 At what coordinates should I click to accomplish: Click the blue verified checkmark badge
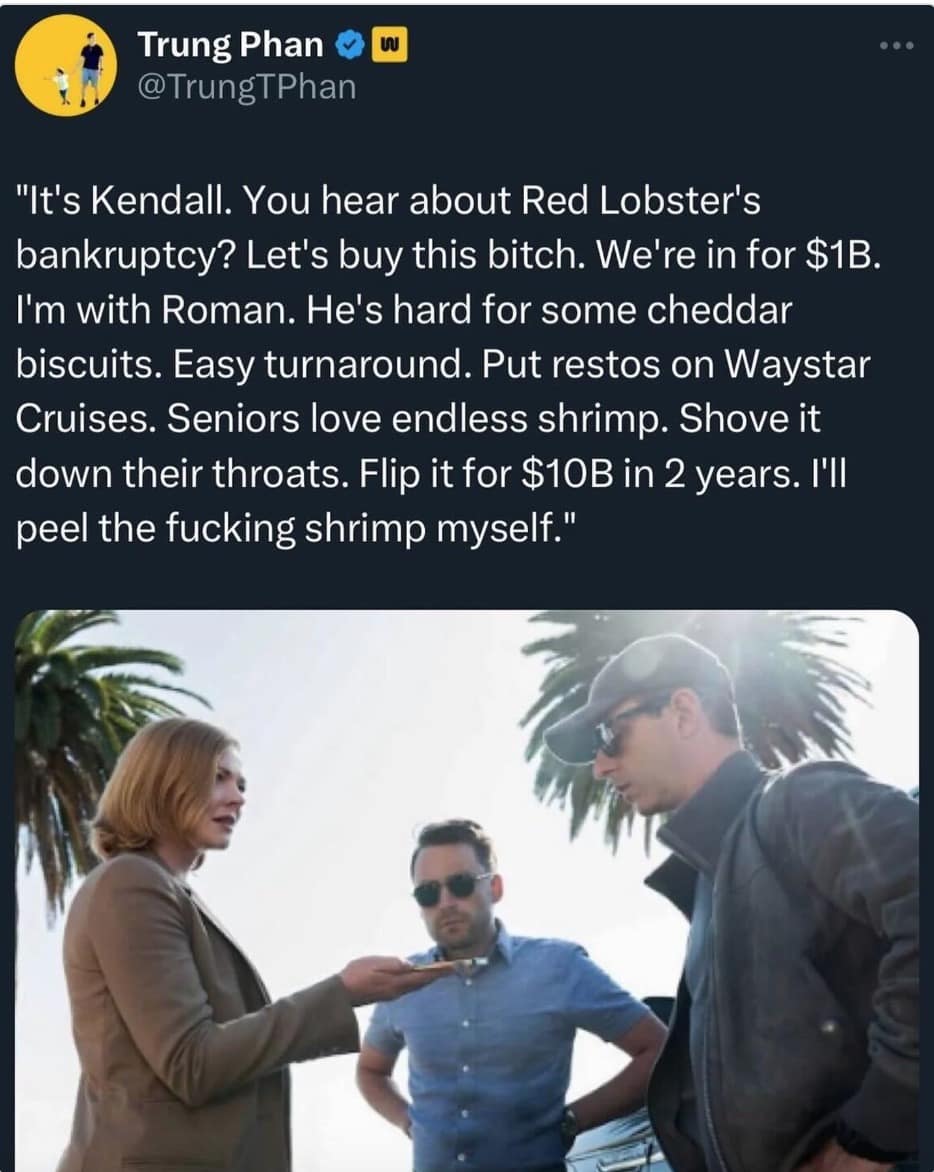tap(348, 45)
